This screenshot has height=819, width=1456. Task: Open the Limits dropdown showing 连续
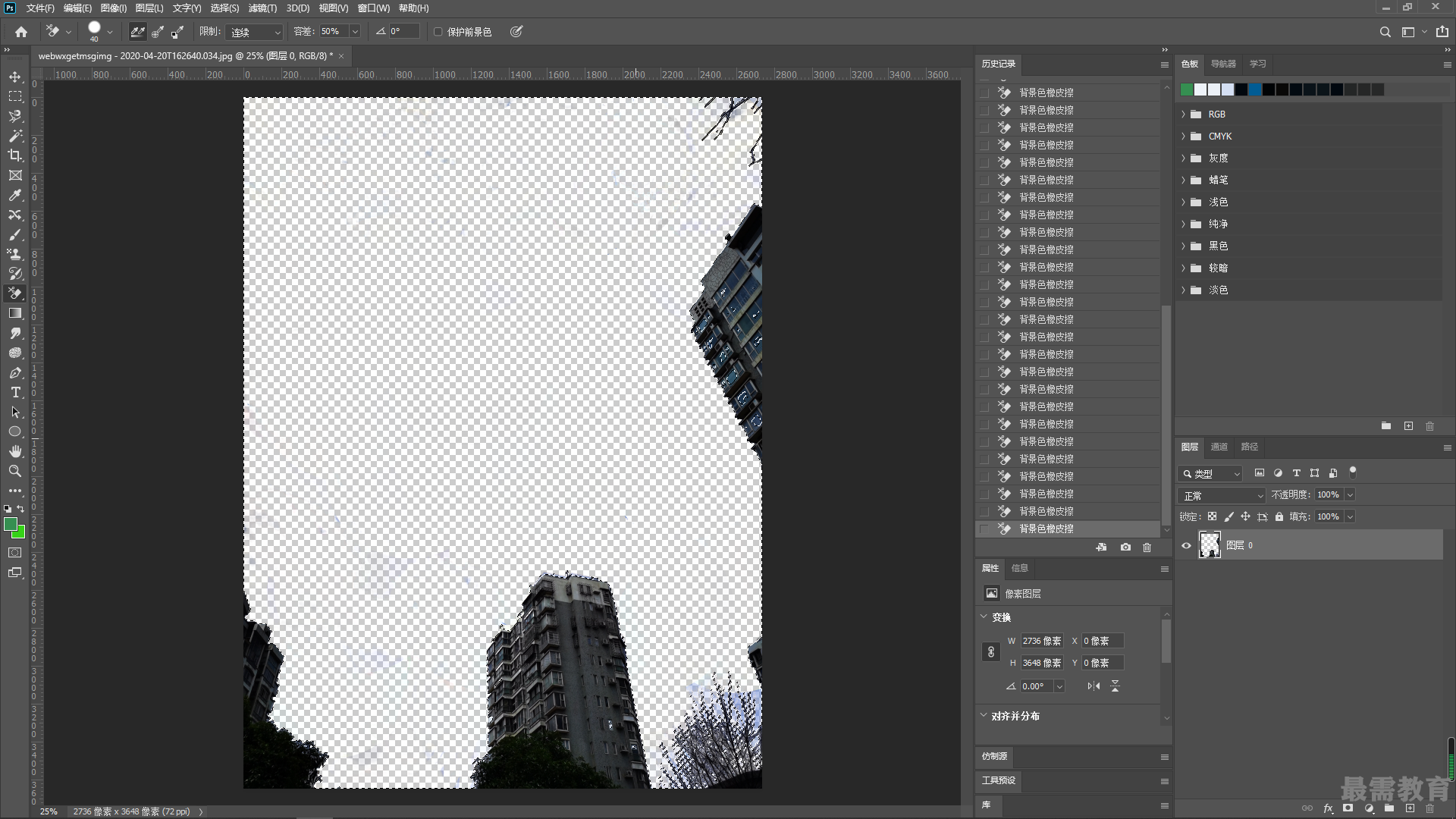point(255,32)
